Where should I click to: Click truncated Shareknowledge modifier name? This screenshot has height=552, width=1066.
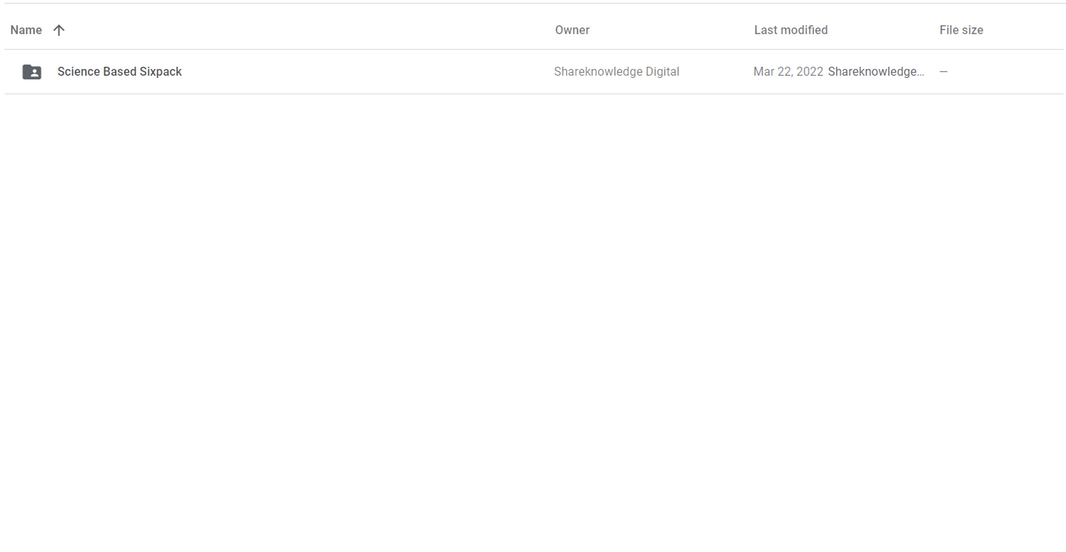(876, 72)
